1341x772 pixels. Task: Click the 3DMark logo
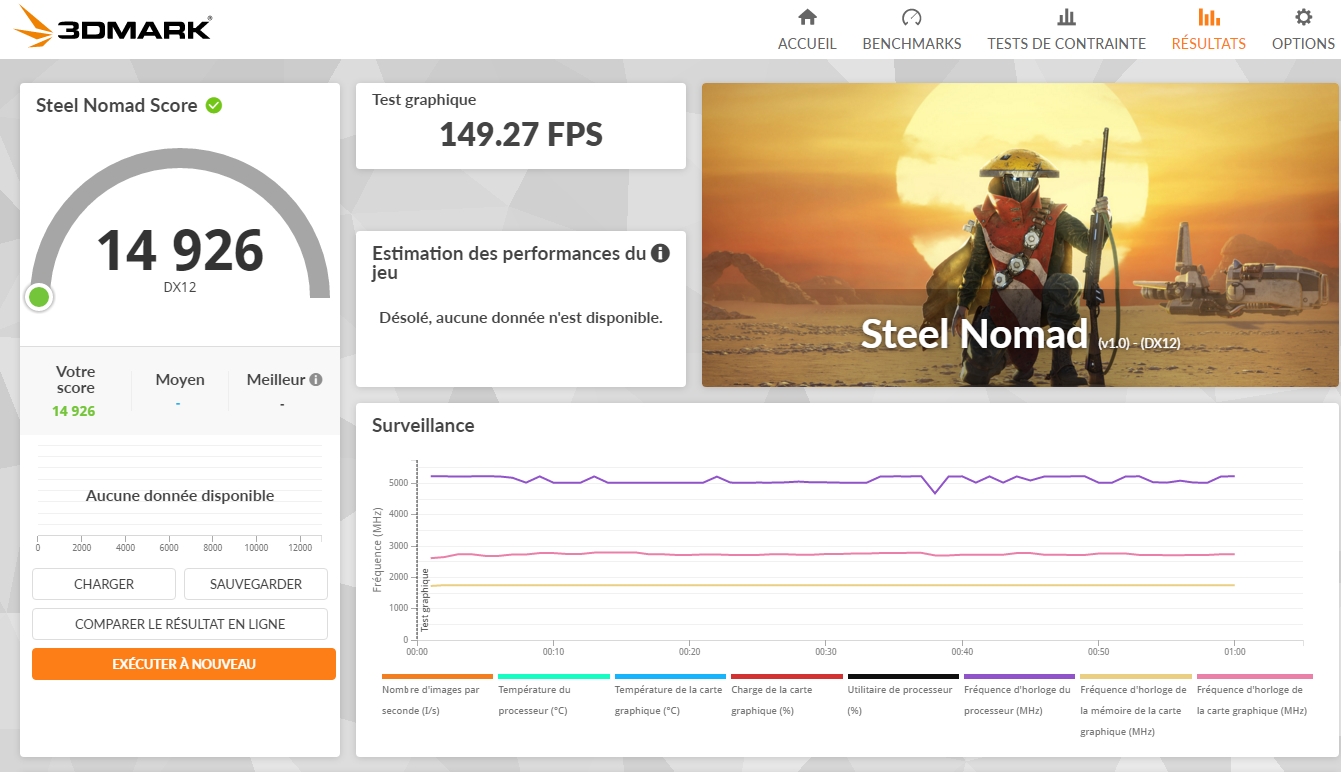tap(112, 27)
